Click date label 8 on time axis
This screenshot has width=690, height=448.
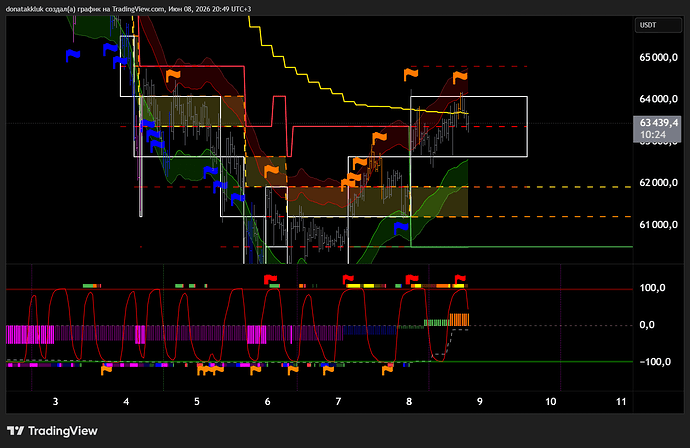(409, 401)
